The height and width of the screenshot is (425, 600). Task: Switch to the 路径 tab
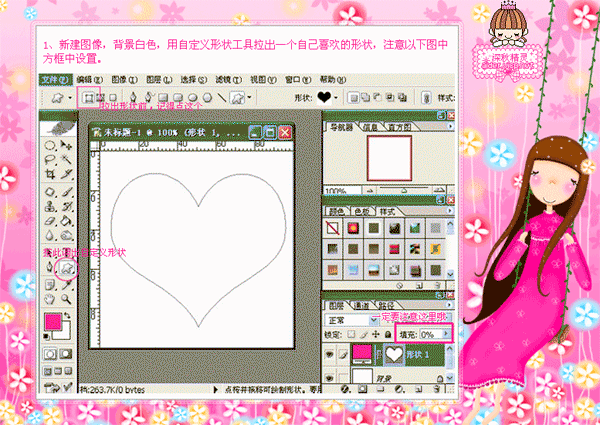386,306
